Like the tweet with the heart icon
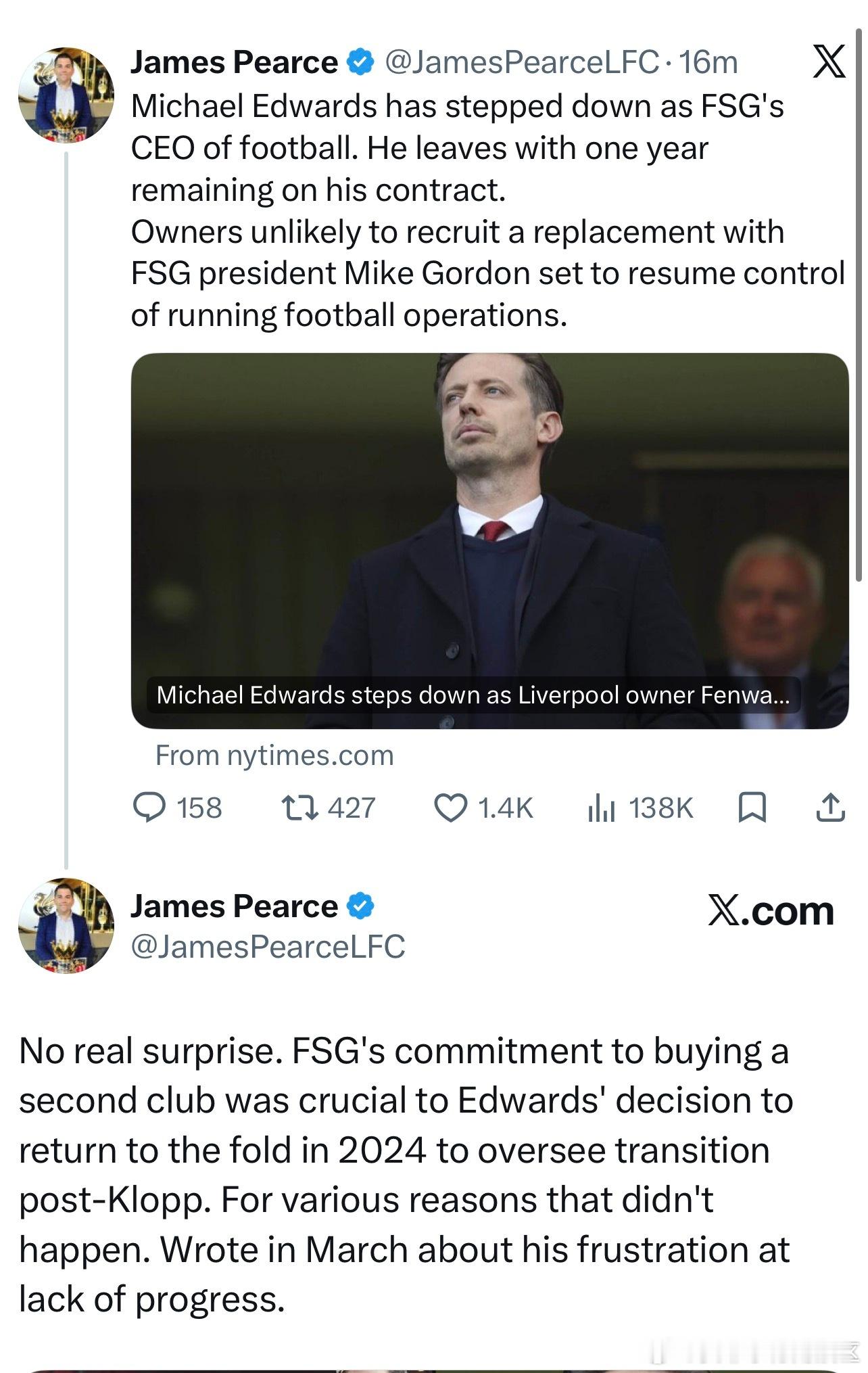This screenshot has height=1373, width=868. click(450, 808)
